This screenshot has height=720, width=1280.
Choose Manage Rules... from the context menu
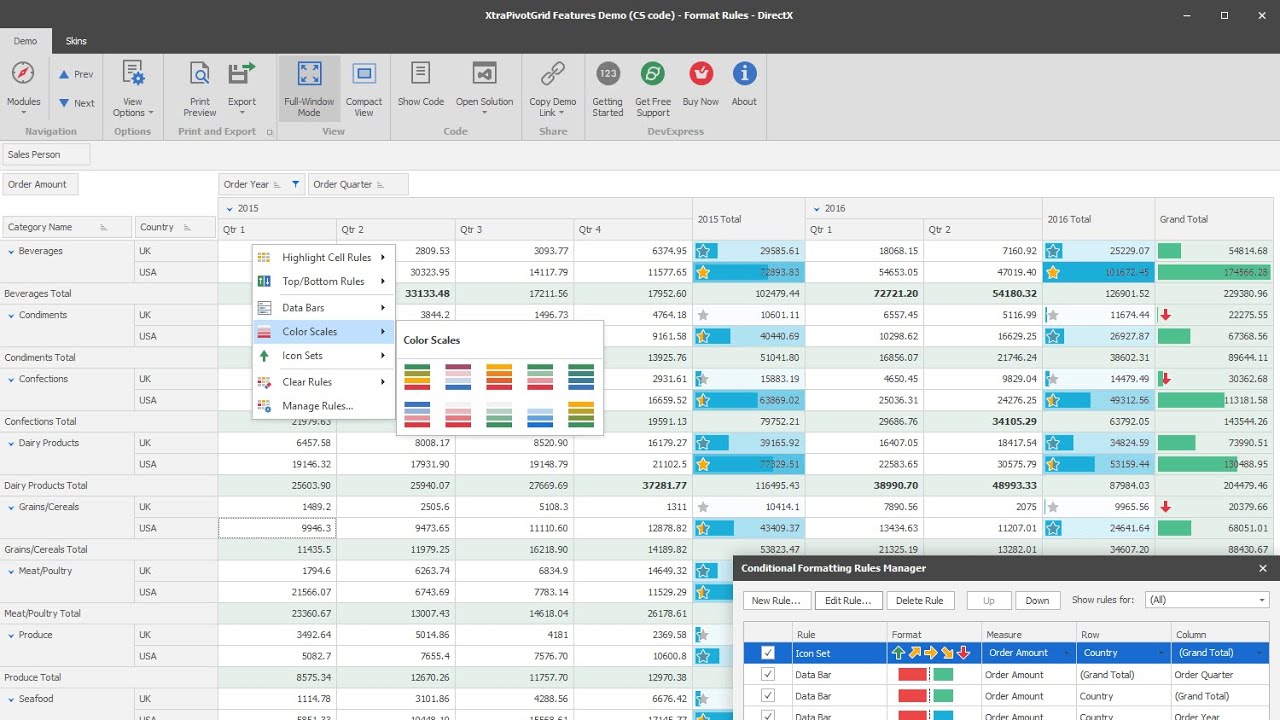[x=323, y=406]
